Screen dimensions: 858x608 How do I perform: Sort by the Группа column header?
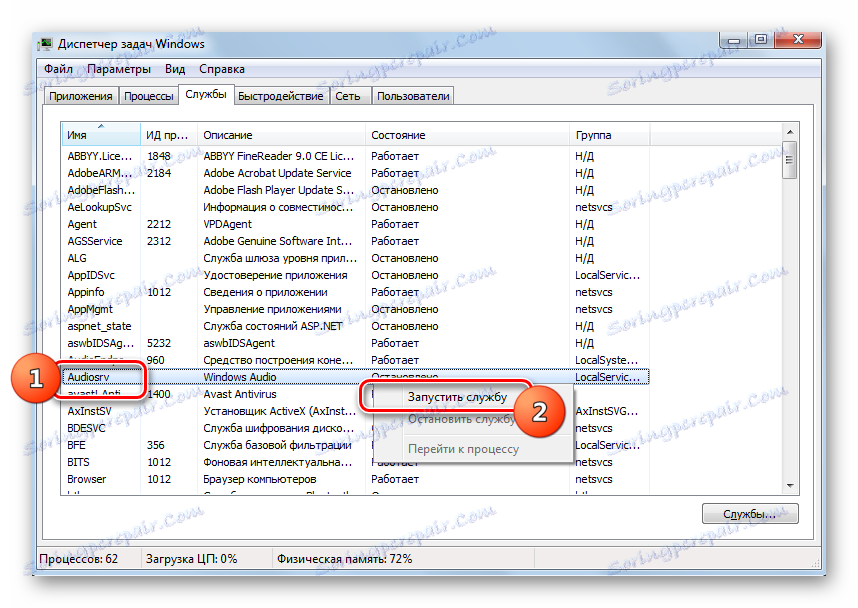609,135
